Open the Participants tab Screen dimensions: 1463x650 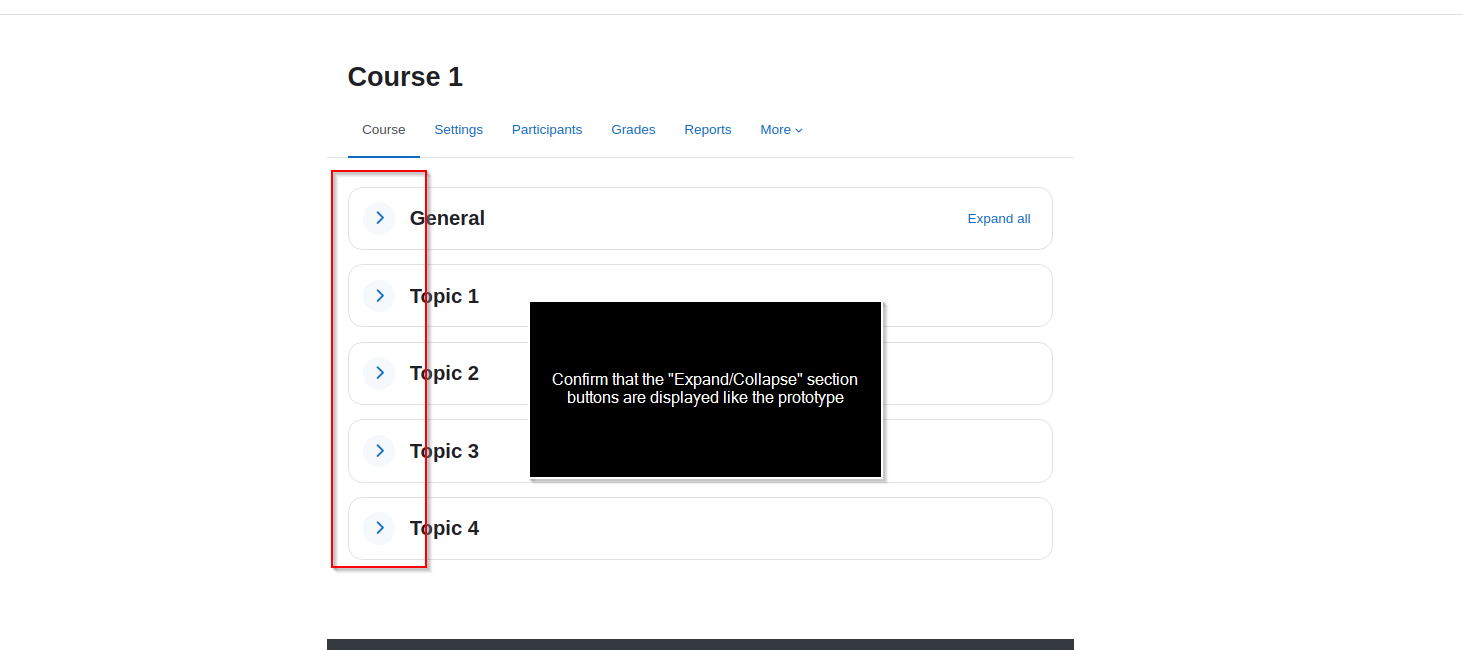point(547,130)
